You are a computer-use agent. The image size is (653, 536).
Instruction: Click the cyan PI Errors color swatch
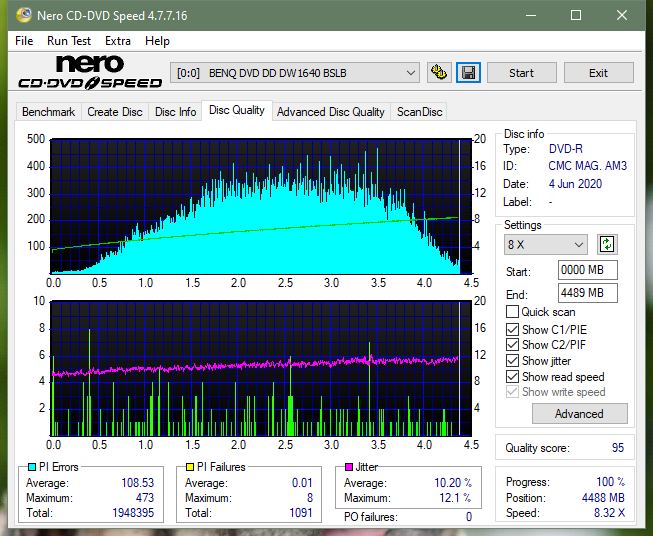[32, 467]
